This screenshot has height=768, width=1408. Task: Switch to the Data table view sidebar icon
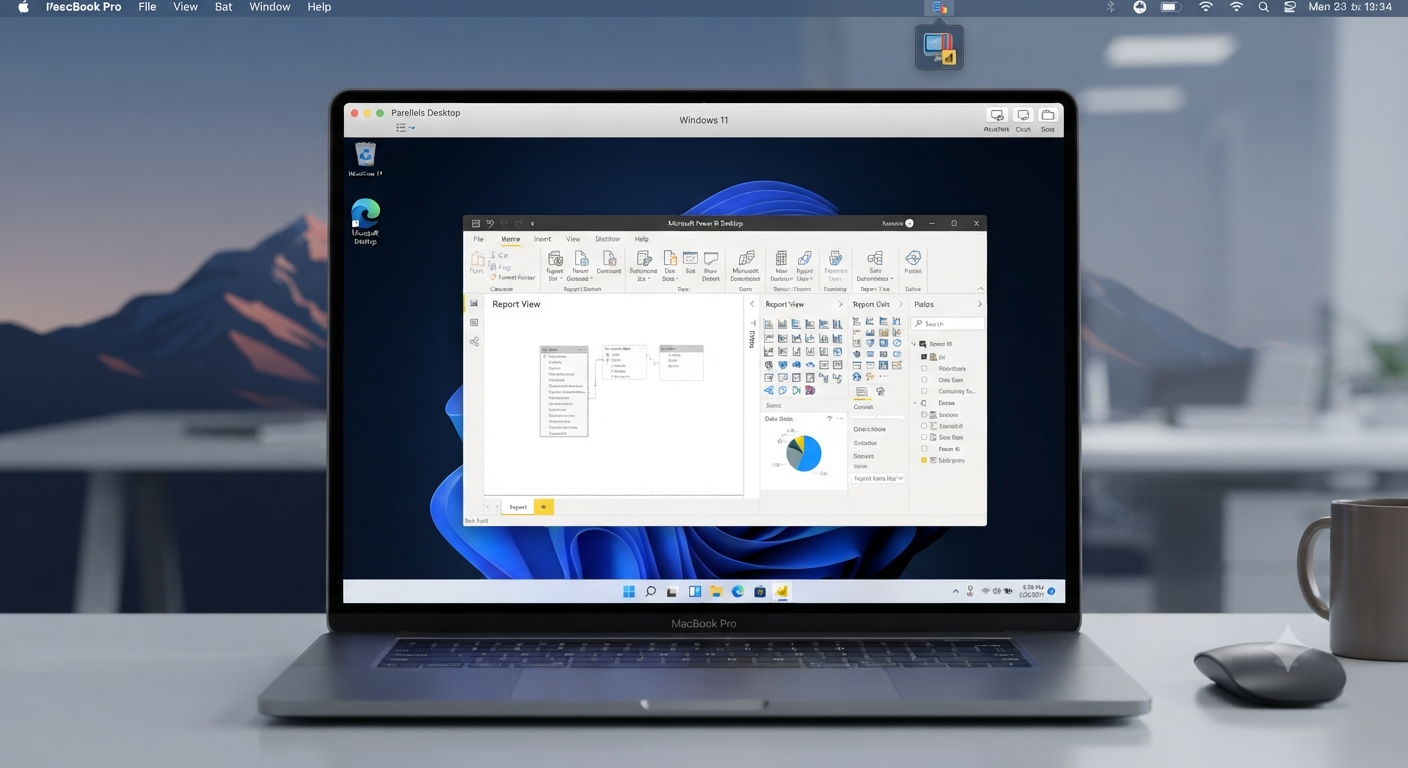point(474,322)
